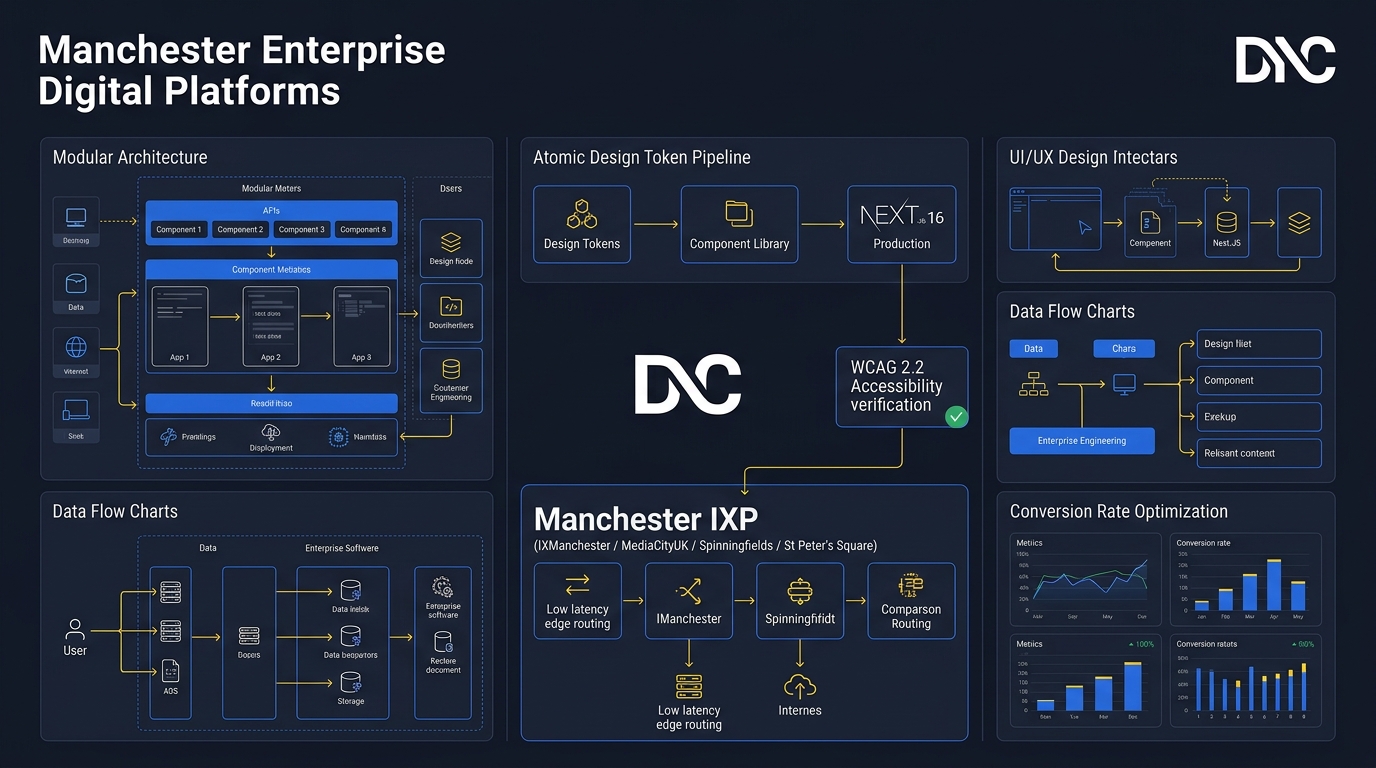Screen dimensions: 1376x768
Task: Open the Namidass gear chip icon
Action: tap(338, 437)
